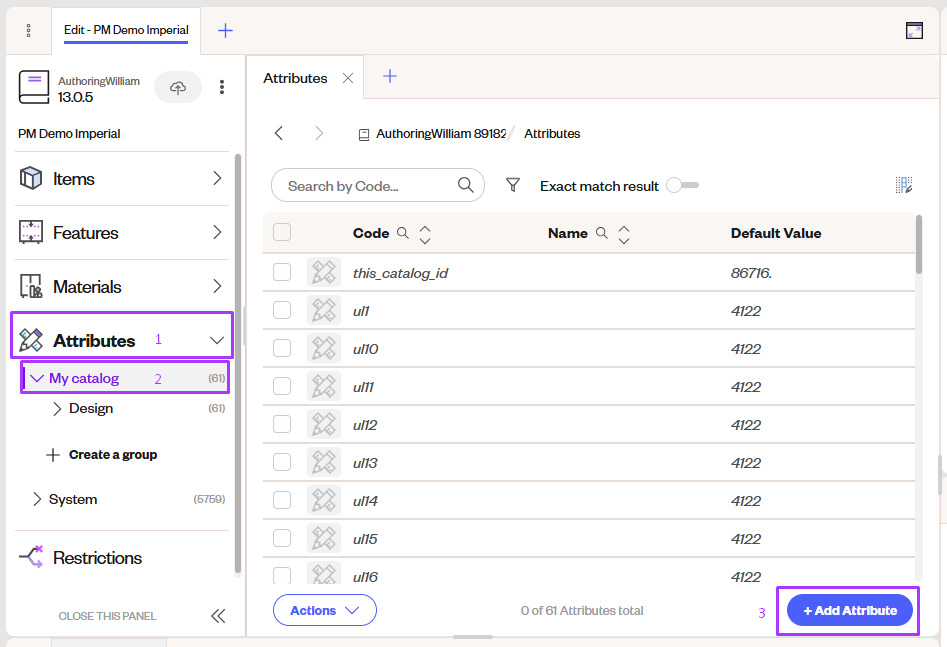Viewport: 947px width, 647px height.
Task: Collapse the My catalog tree node
Action: click(37, 378)
